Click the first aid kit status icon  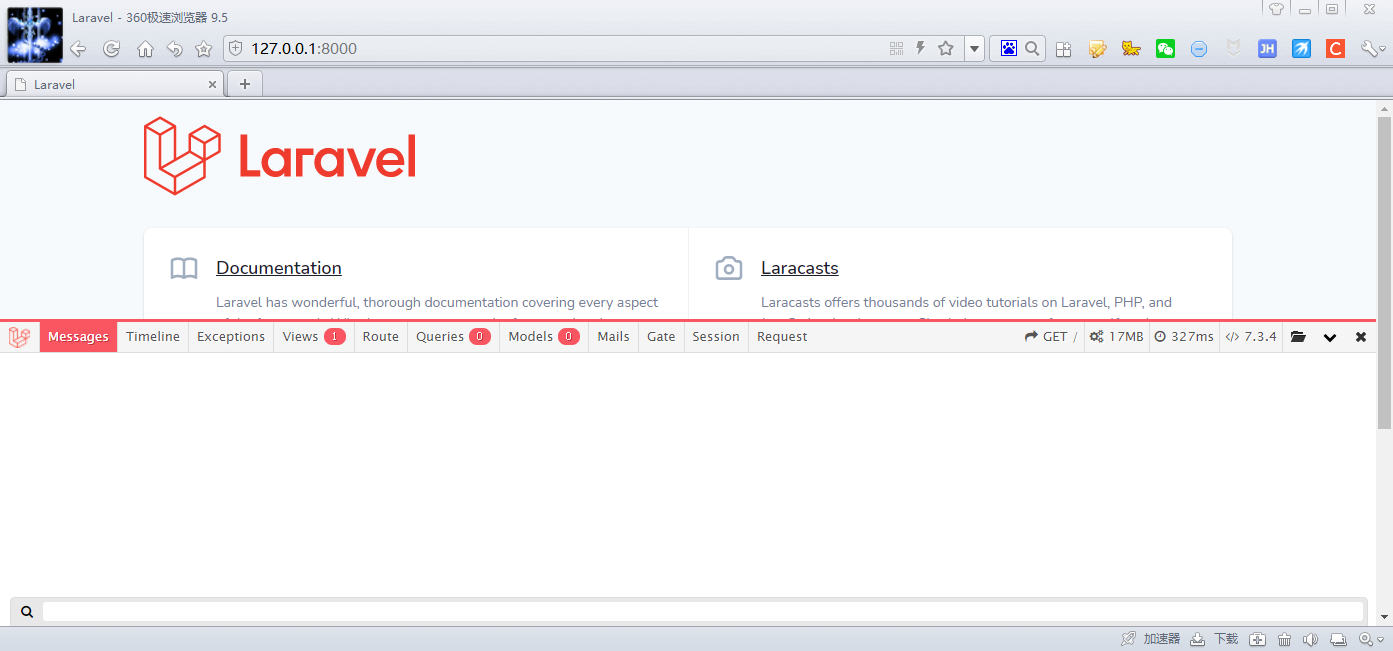click(1258, 639)
